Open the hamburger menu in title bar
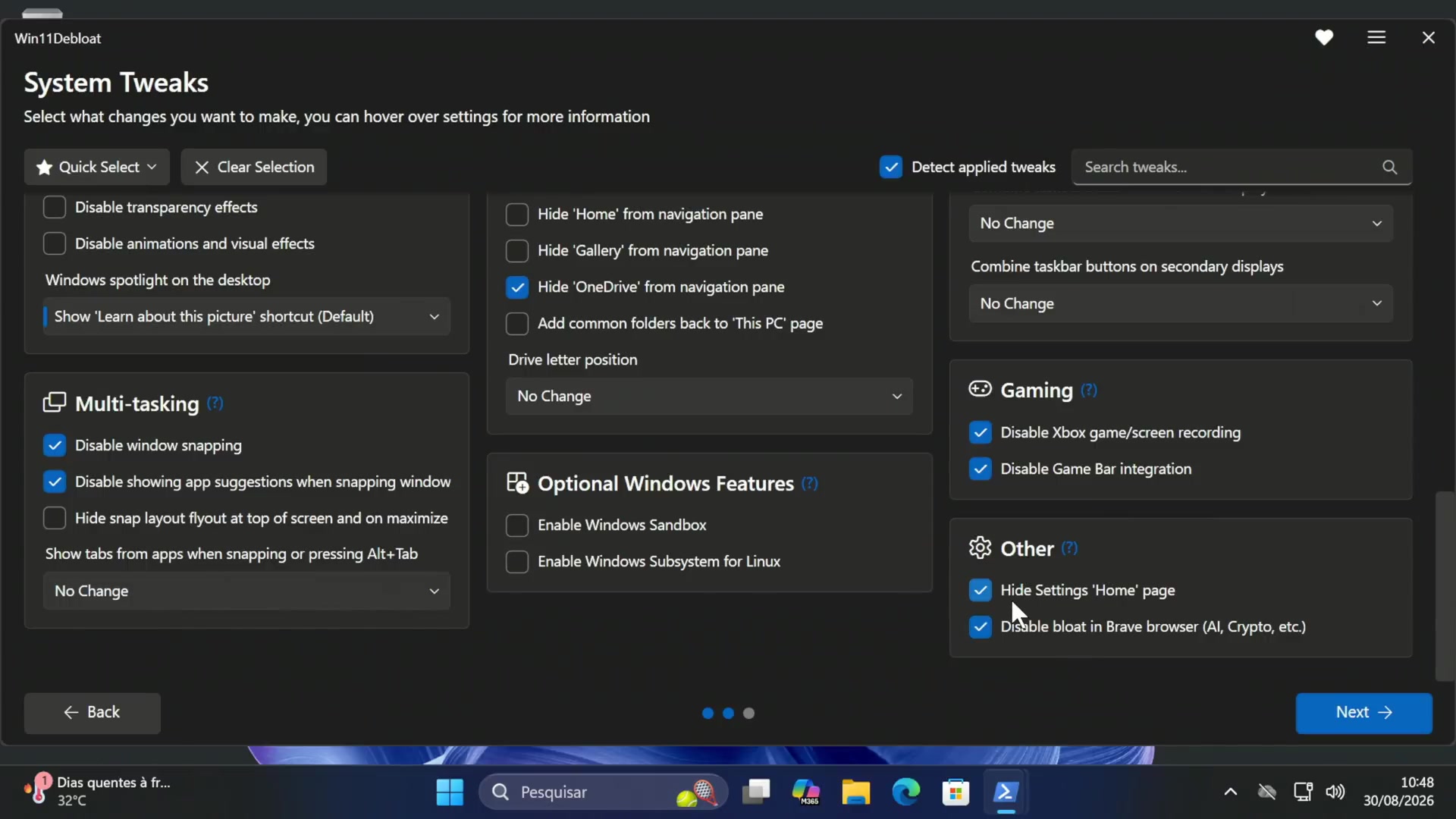The width and height of the screenshot is (1456, 819). tap(1376, 37)
